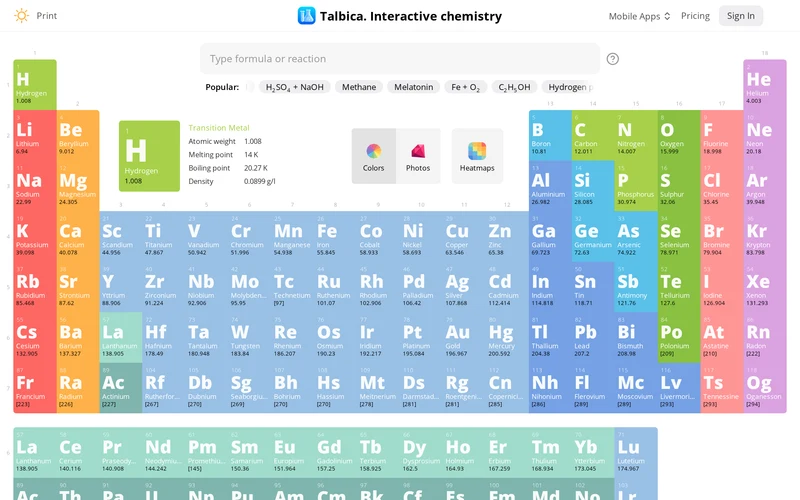
Task: Select the Iron element tile
Action: pos(335,236)
